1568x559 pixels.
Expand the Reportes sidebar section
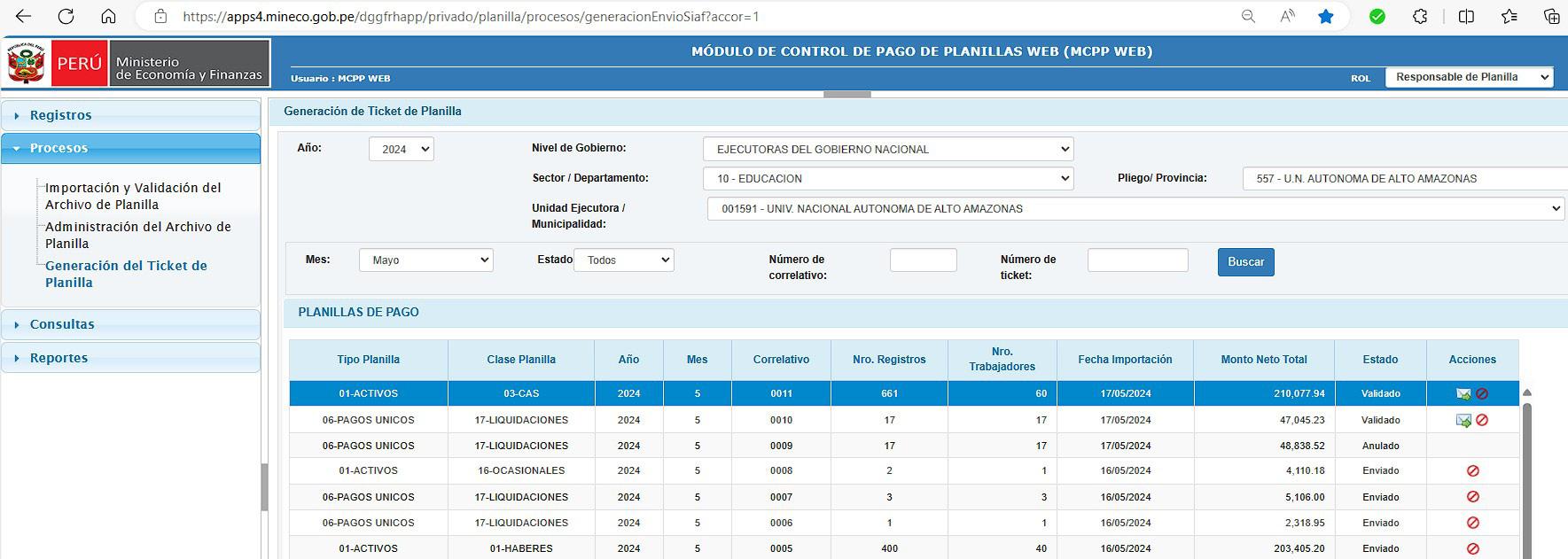(x=131, y=358)
